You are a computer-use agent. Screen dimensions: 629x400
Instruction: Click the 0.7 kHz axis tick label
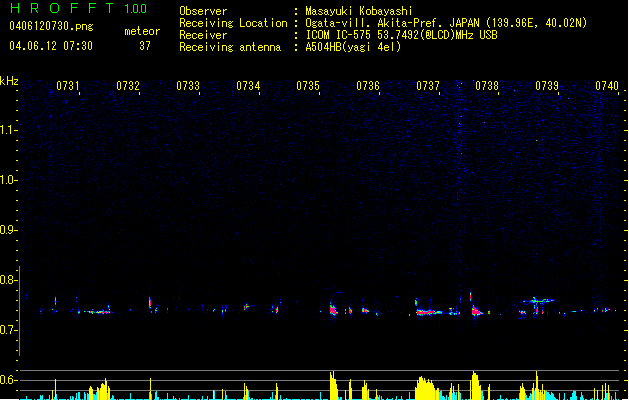pyautogui.click(x=8, y=330)
